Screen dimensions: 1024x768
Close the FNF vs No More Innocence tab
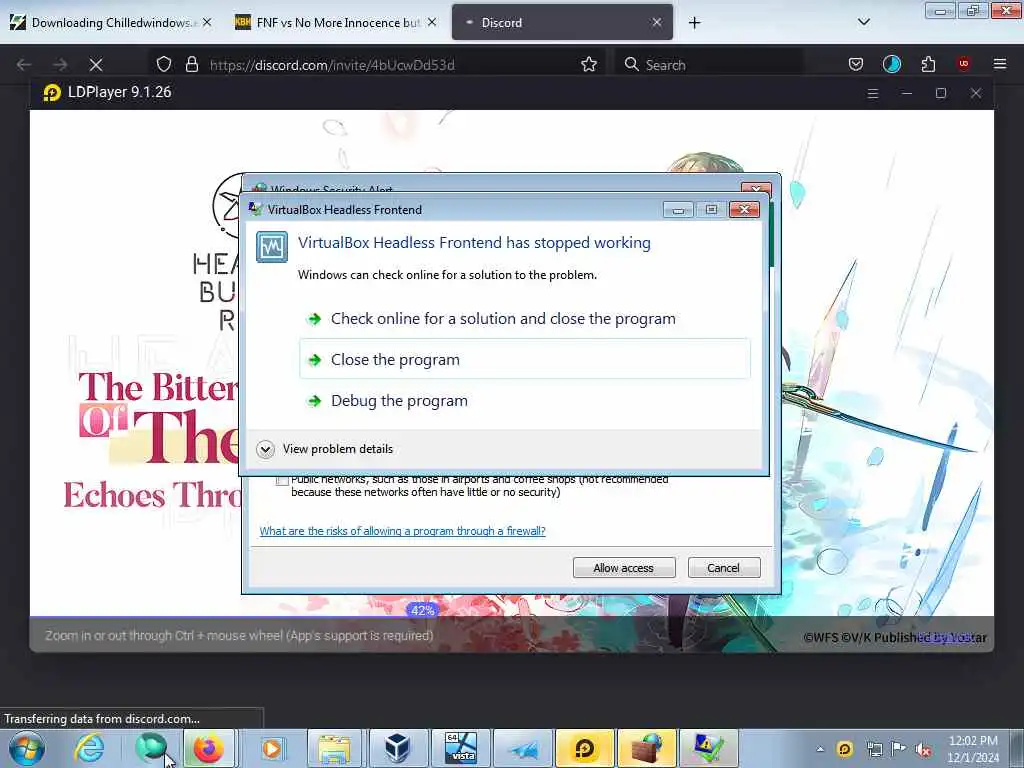[x=432, y=22]
